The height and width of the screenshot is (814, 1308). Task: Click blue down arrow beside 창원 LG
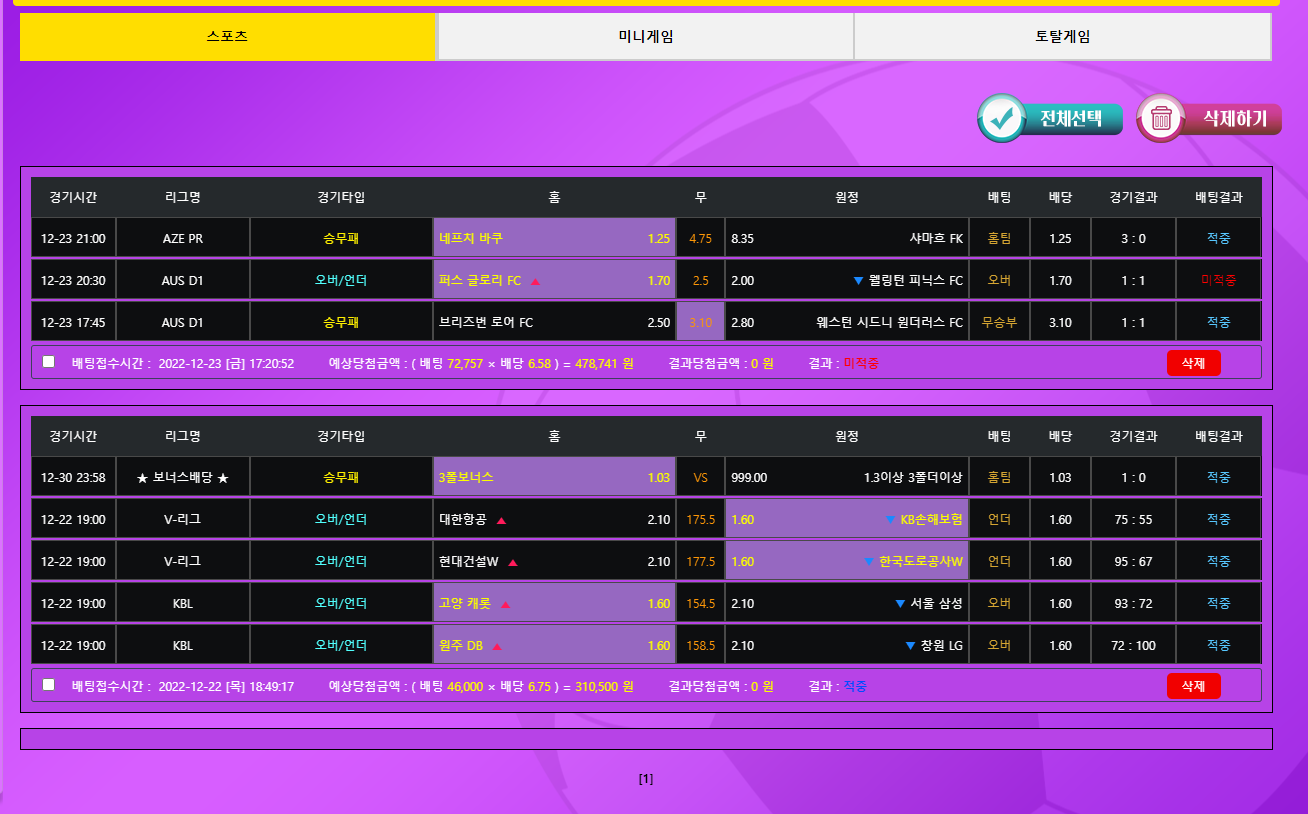[910, 646]
